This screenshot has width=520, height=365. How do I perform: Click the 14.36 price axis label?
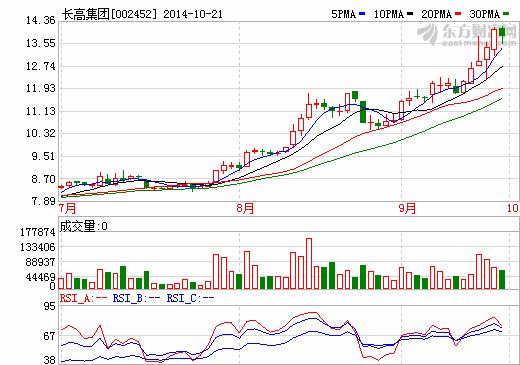coord(40,21)
